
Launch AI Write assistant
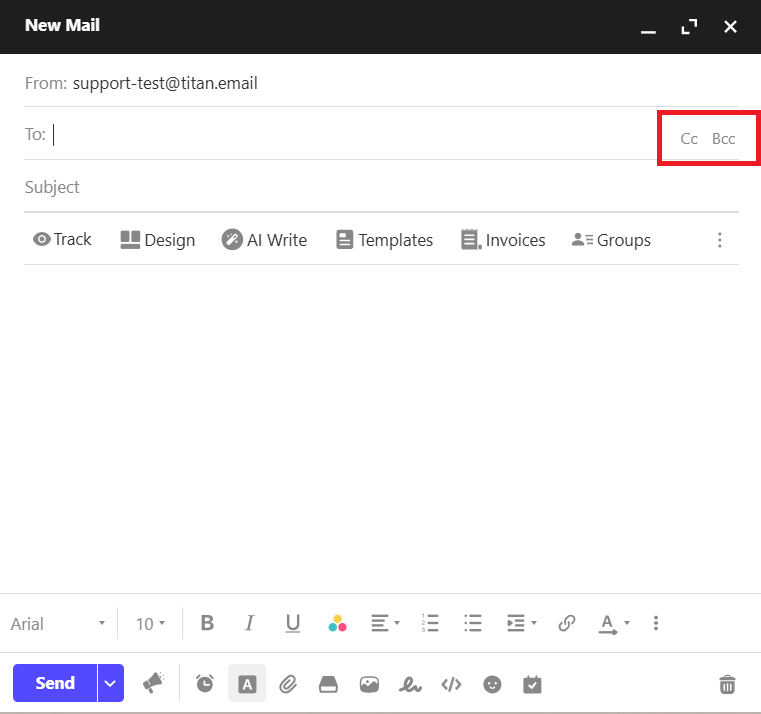(264, 240)
